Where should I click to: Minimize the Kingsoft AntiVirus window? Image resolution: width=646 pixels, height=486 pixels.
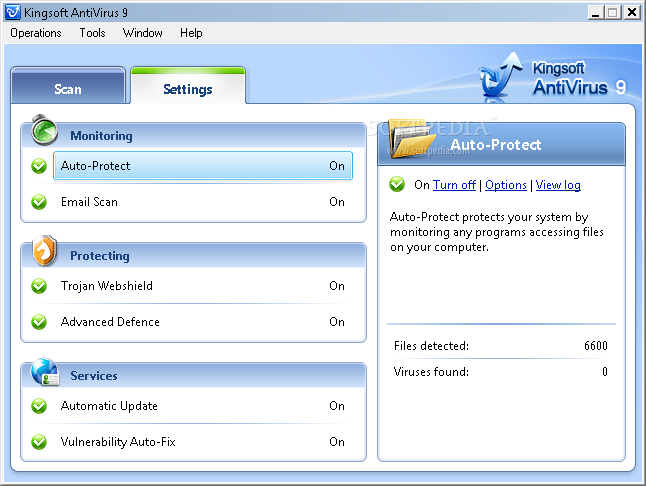click(x=595, y=12)
